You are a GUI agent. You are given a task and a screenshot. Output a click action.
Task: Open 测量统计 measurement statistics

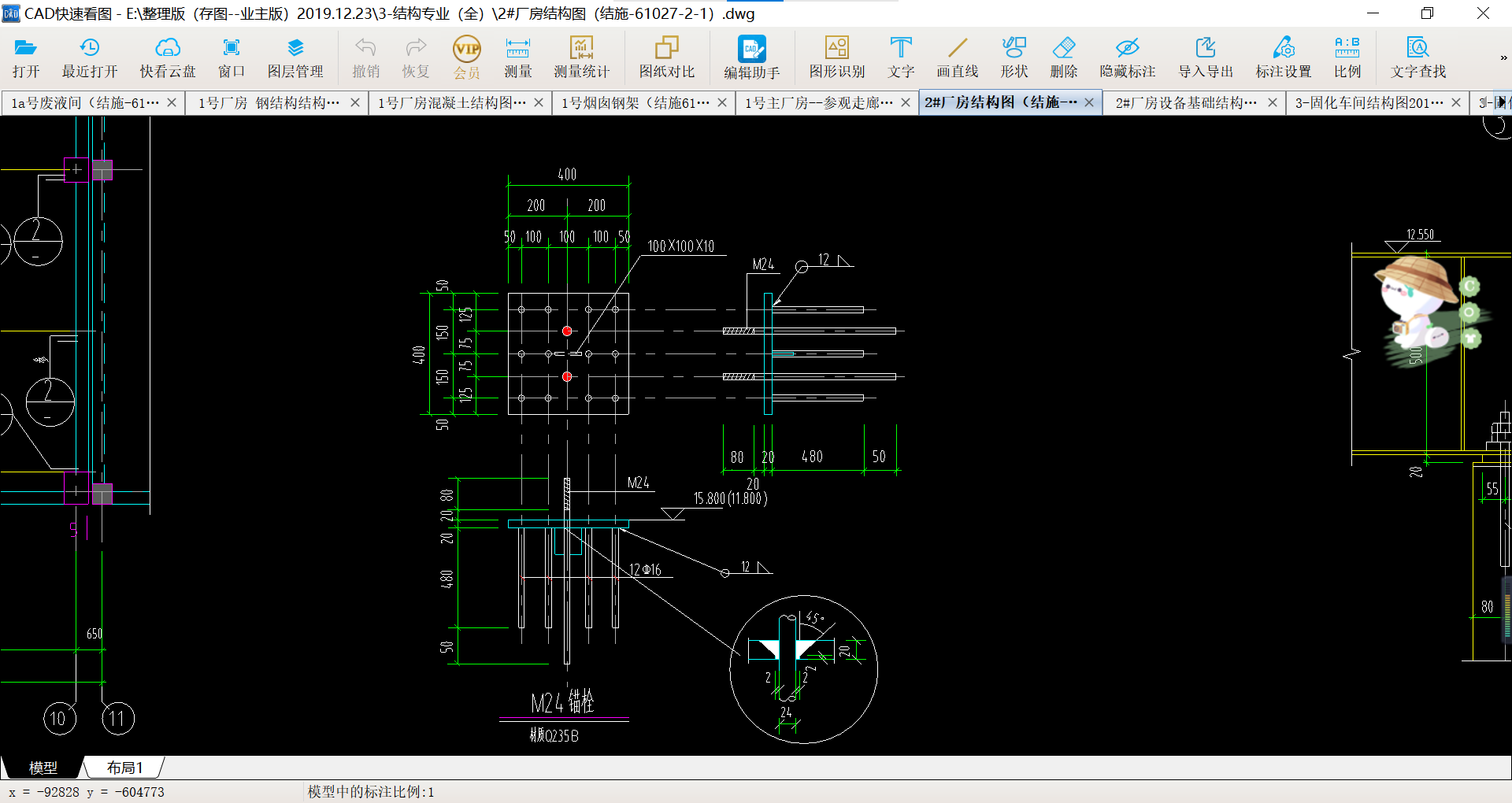pos(581,57)
